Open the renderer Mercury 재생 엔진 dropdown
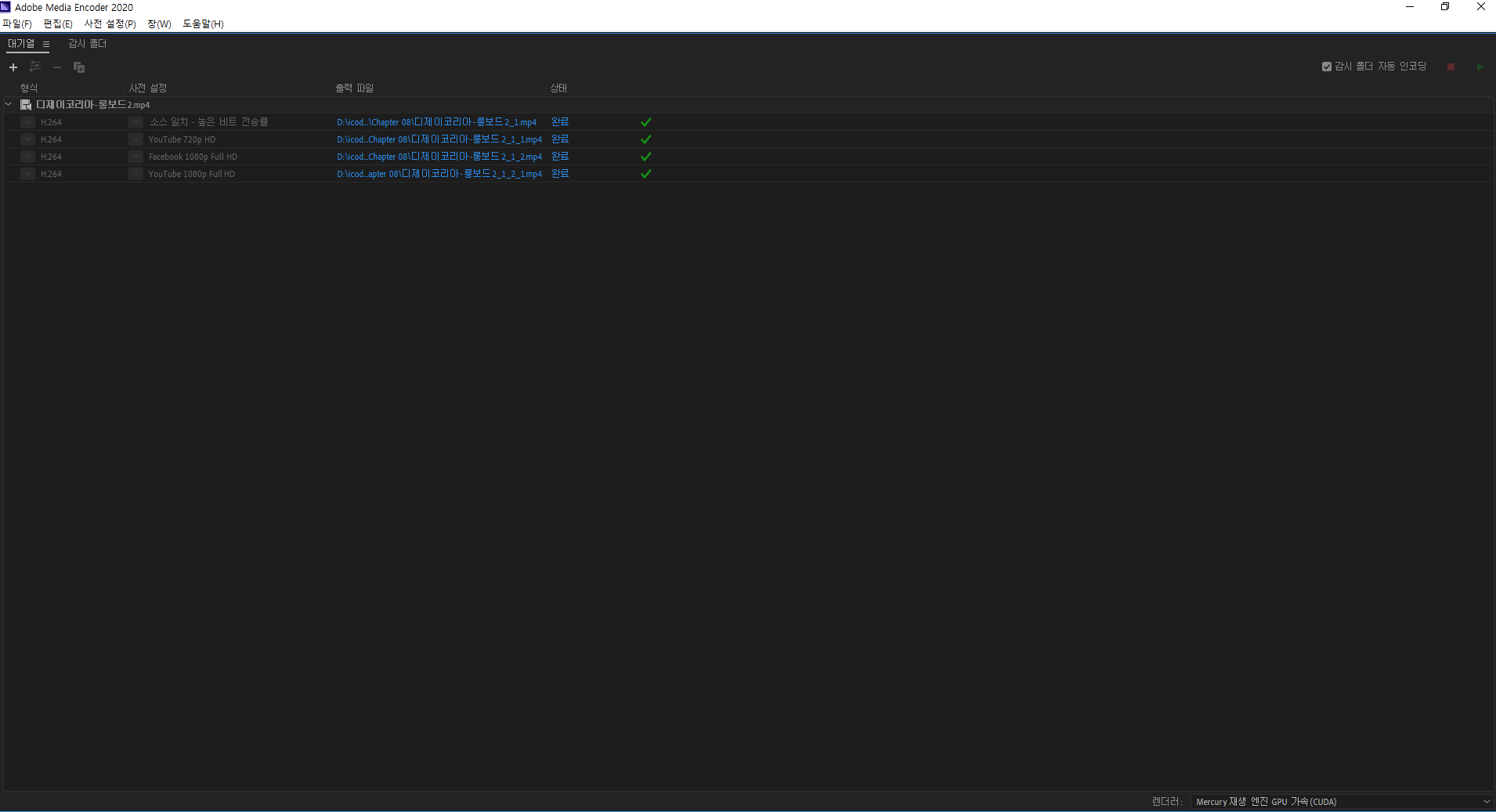Screen dimensions: 1496x812 [x=1342, y=802]
